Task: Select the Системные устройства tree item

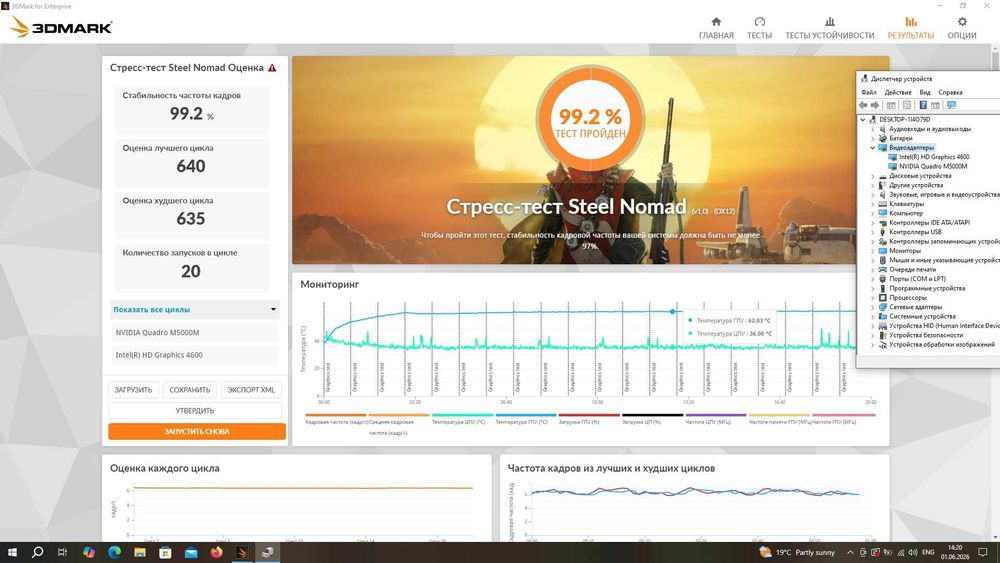Action: (922, 316)
